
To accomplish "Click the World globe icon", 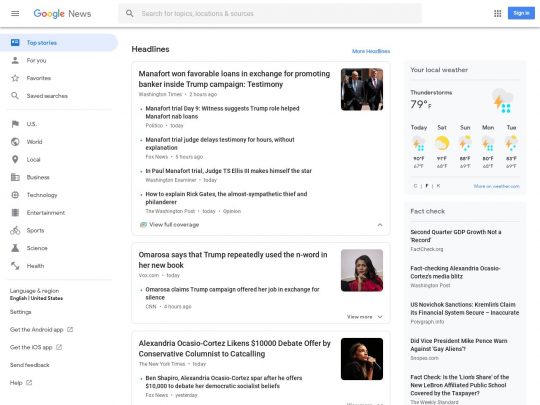I will (15, 142).
